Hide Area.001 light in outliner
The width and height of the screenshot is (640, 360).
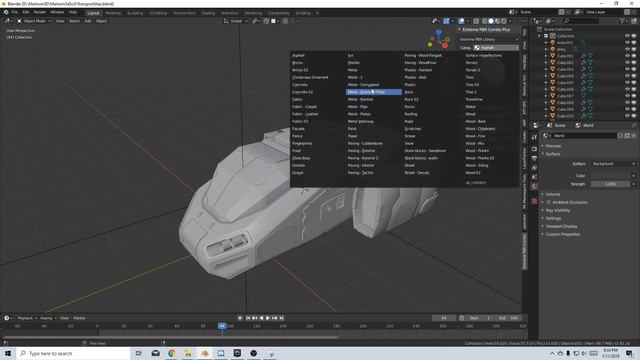[x=627, y=42]
